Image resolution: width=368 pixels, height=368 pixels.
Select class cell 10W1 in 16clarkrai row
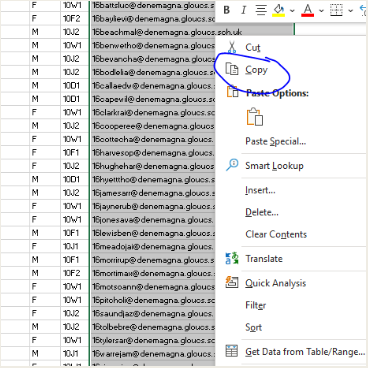(75, 113)
